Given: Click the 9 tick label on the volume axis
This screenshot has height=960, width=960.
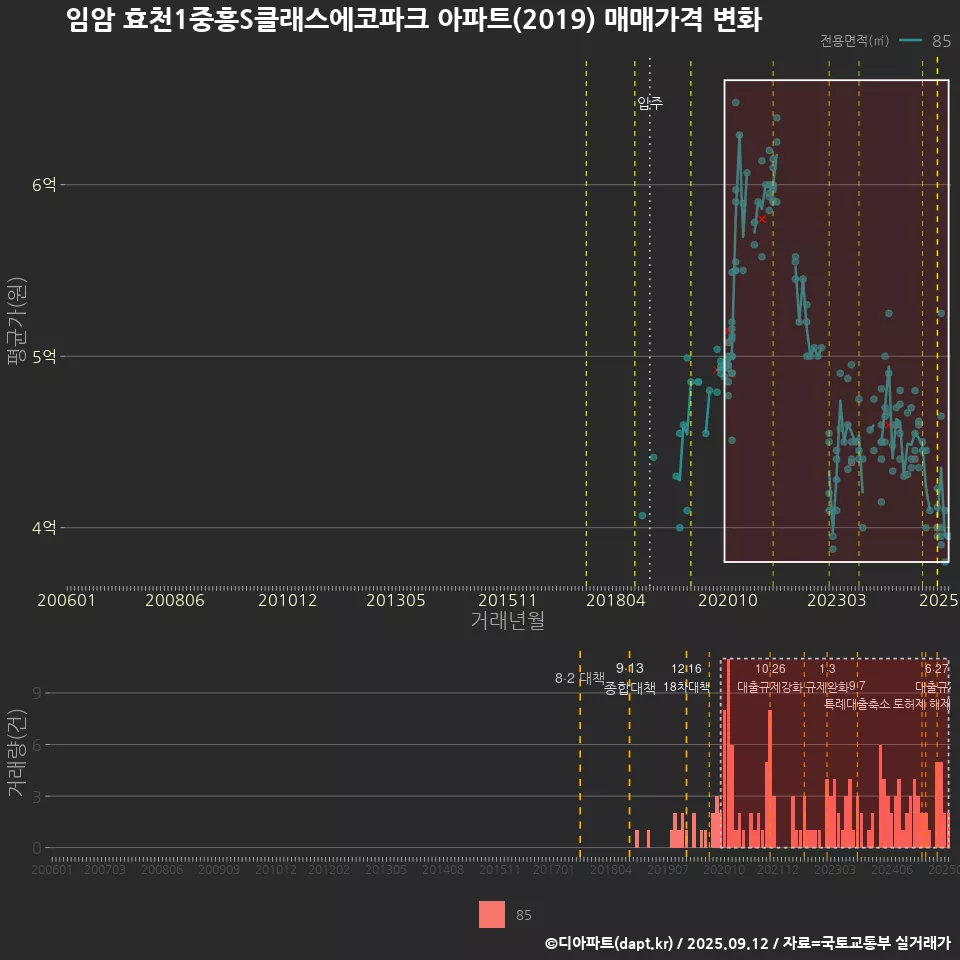Looking at the screenshot, I should point(37,693).
